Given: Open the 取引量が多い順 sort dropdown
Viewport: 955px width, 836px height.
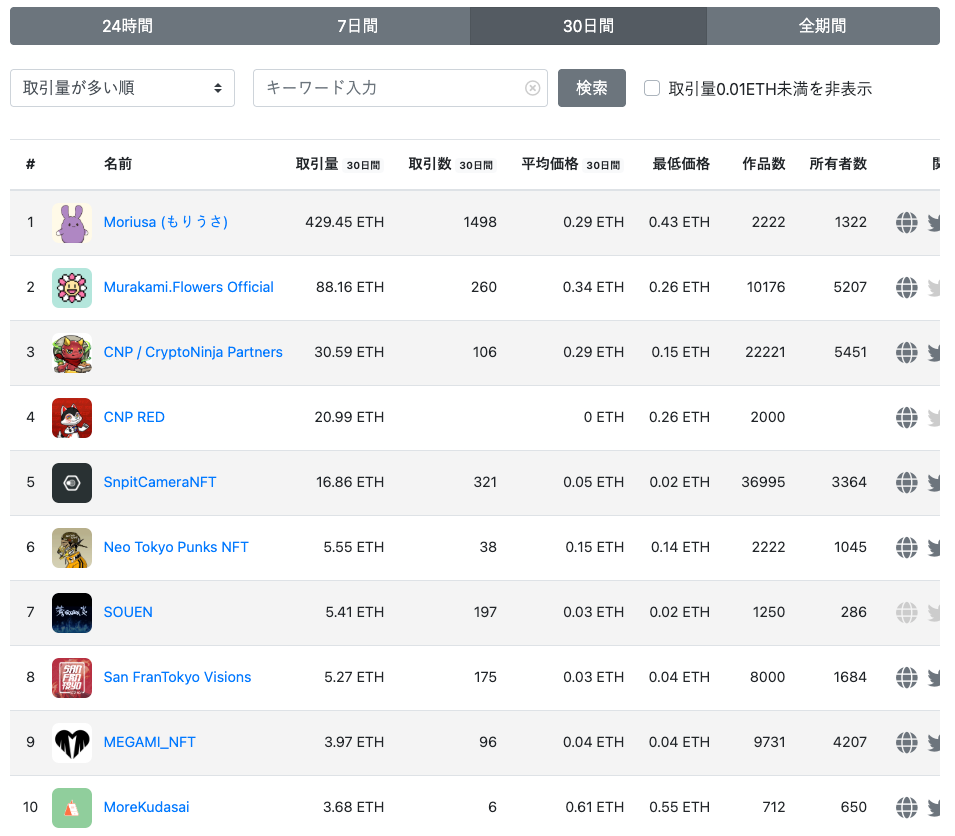Looking at the screenshot, I should (122, 88).
